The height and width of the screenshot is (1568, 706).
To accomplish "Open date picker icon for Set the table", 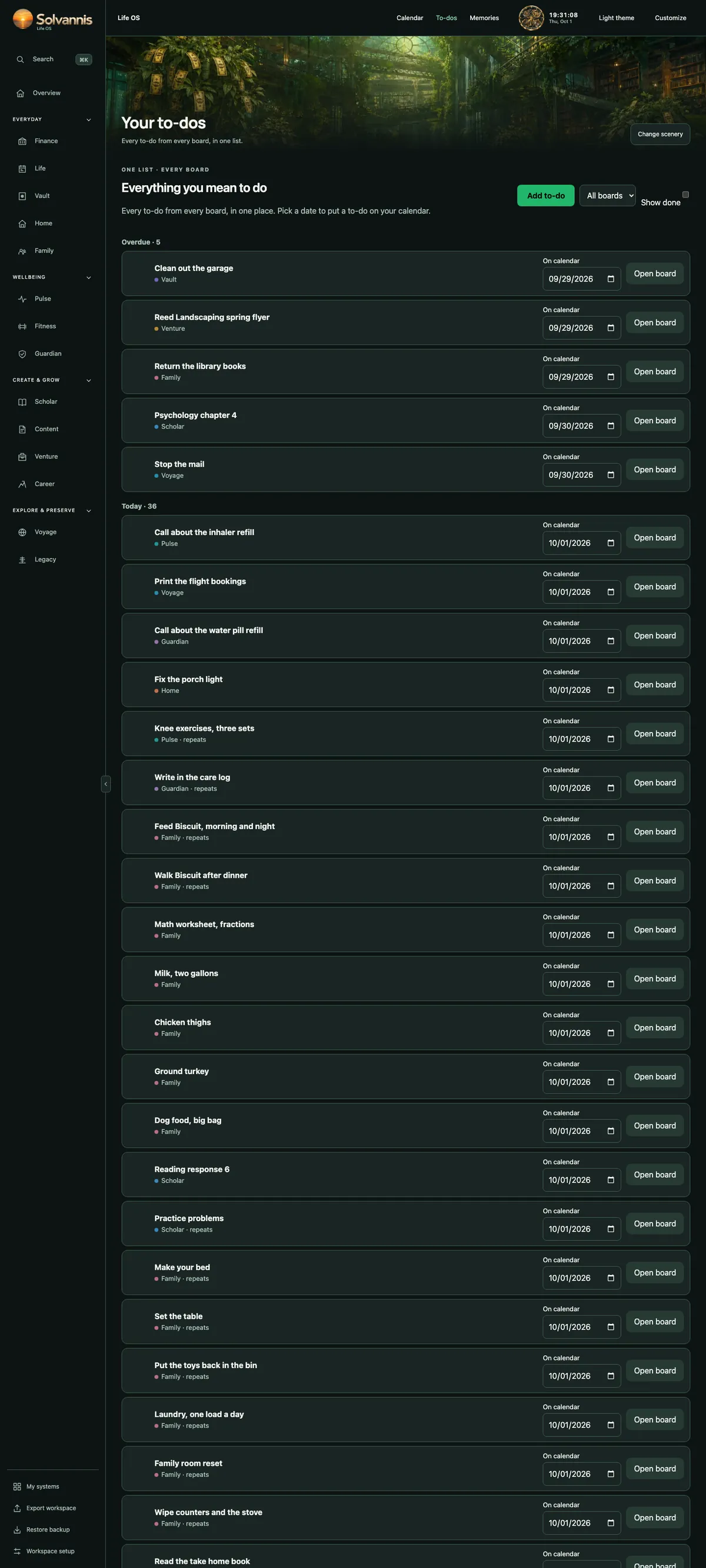I will point(610,1327).
